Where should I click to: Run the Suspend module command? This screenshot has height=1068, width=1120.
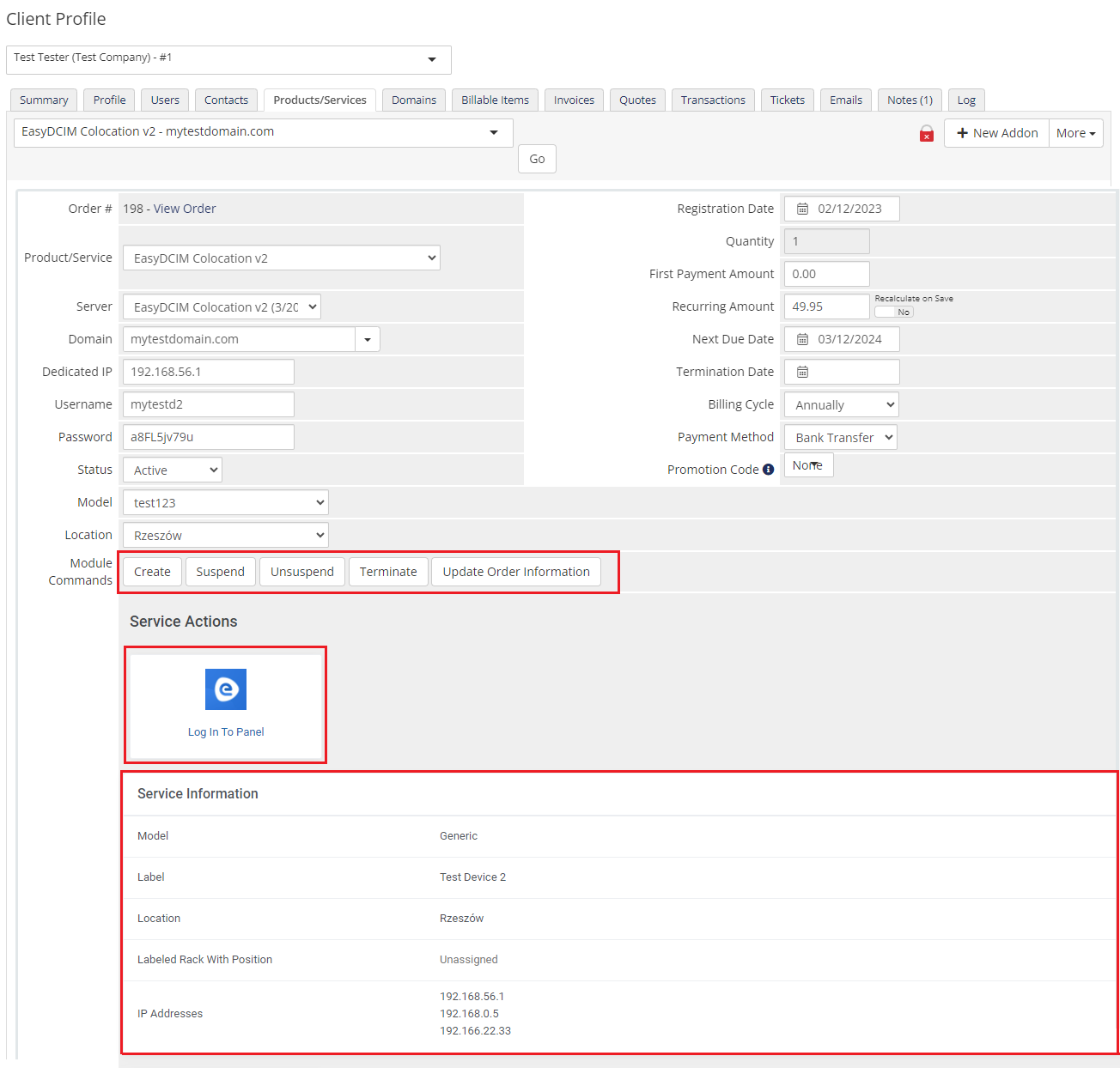[x=221, y=572]
